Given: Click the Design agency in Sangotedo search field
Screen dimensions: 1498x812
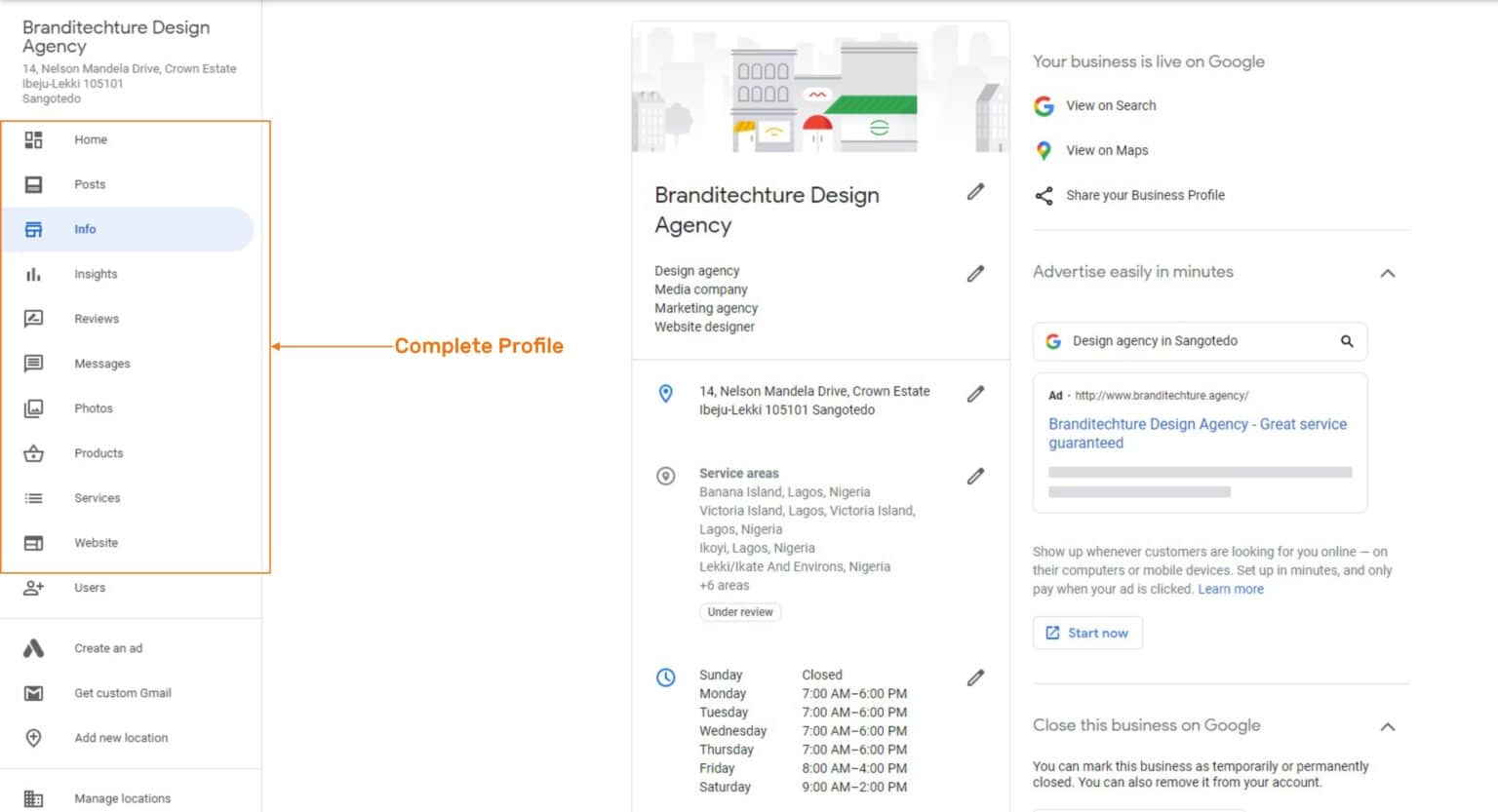Looking at the screenshot, I should pos(1200,341).
